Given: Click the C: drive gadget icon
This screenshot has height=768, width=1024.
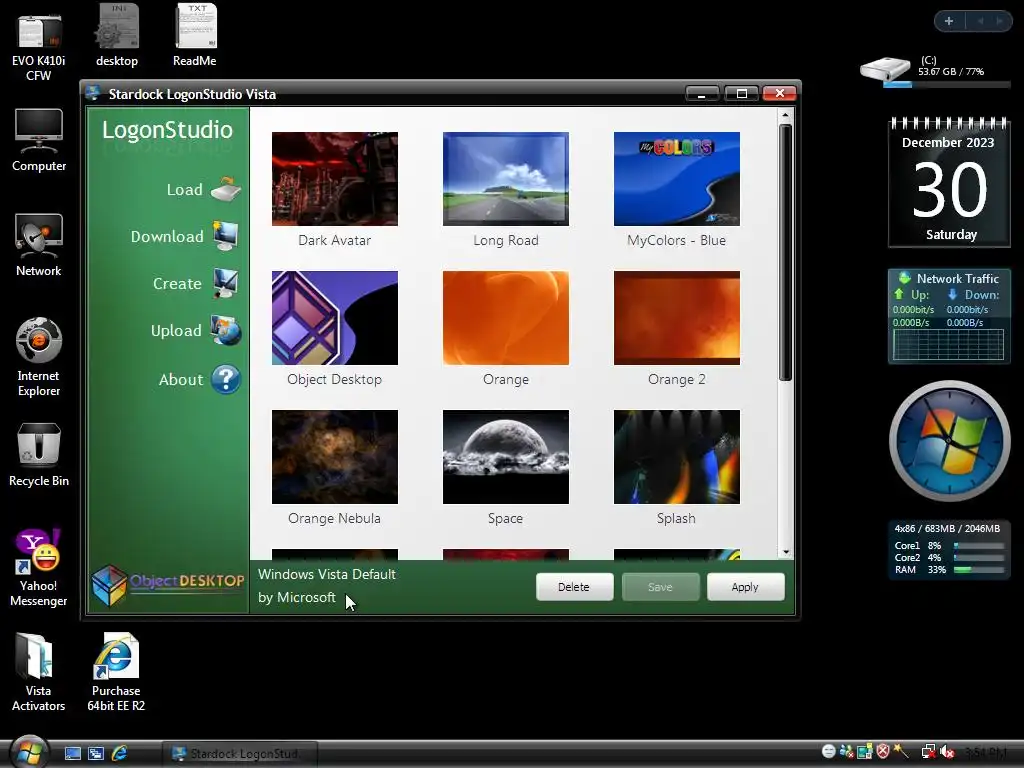Looking at the screenshot, I should (885, 69).
